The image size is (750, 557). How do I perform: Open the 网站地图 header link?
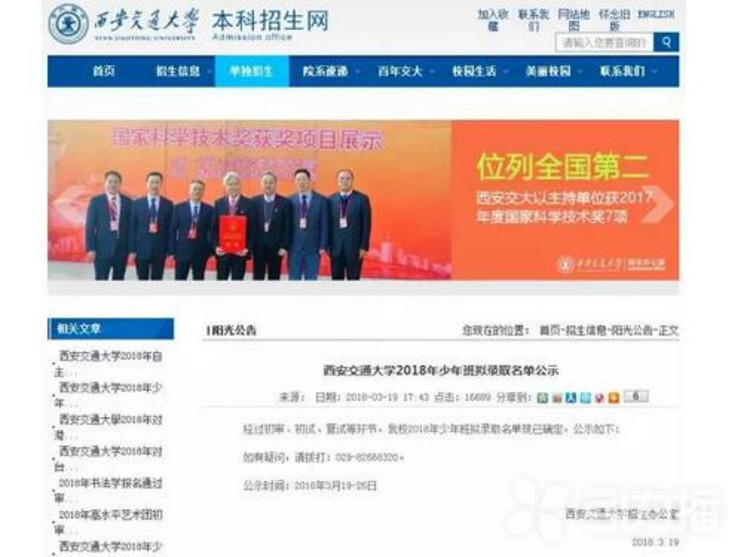574,20
